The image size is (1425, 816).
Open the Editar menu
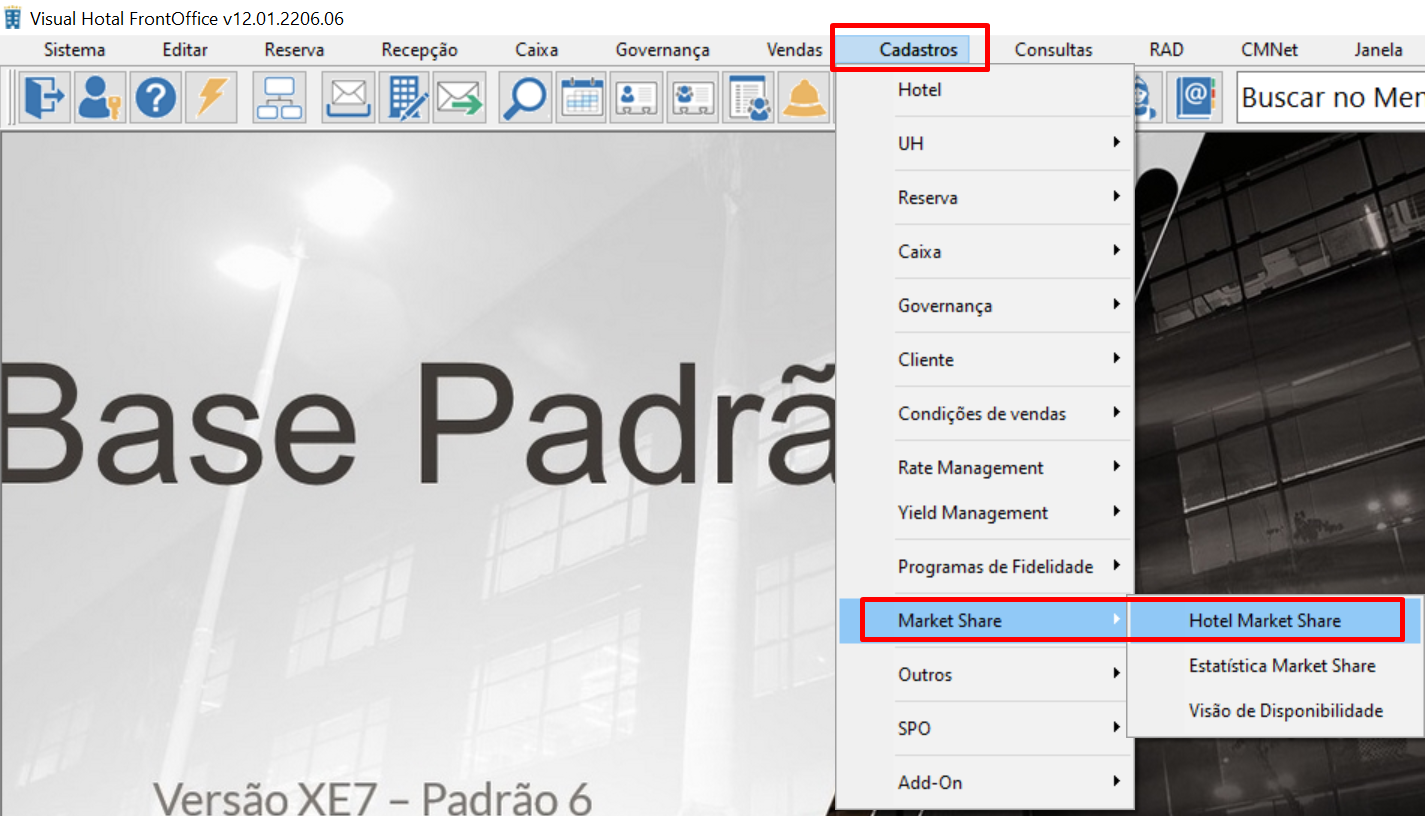coord(185,50)
